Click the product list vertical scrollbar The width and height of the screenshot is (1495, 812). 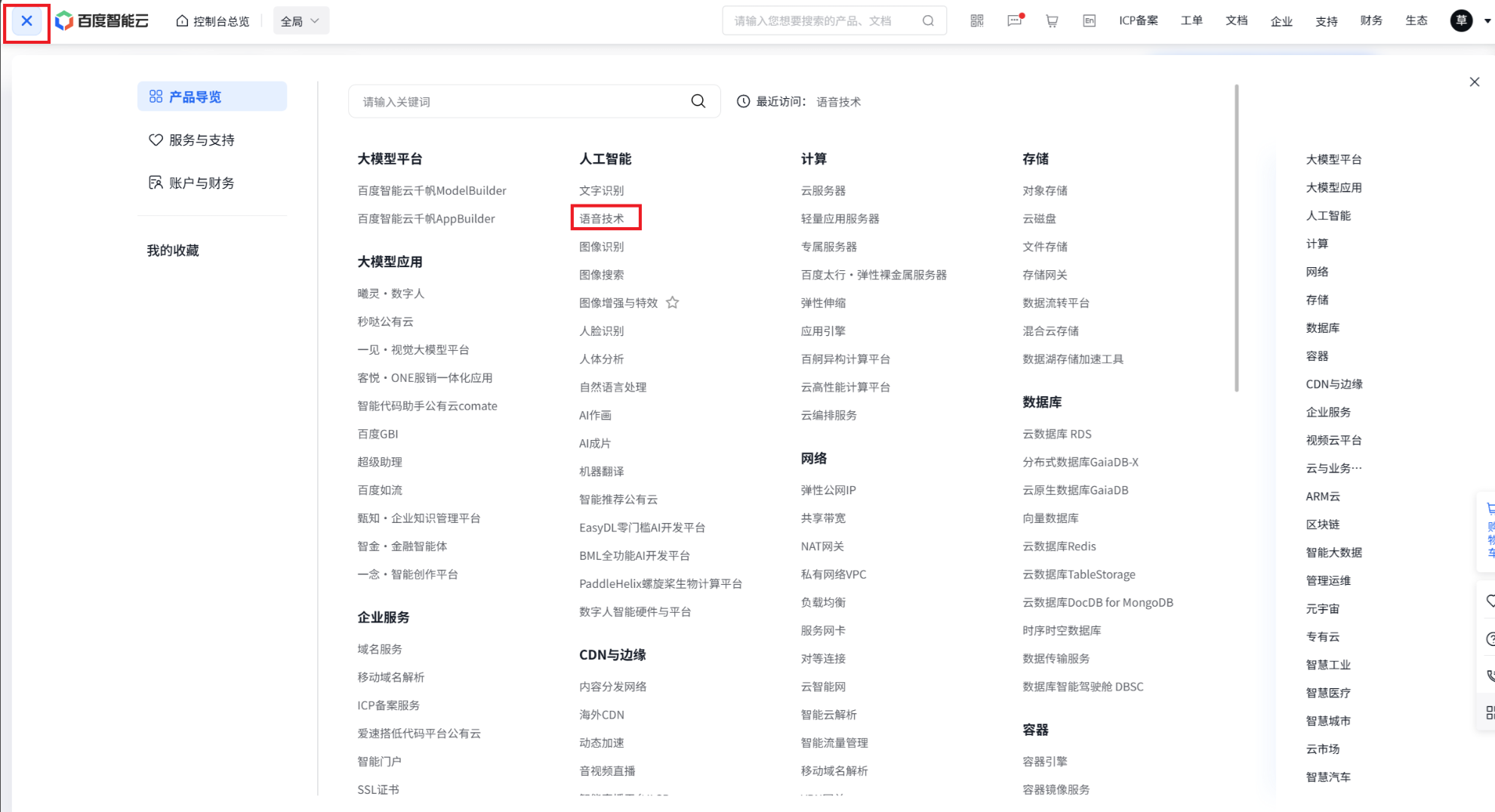1236,238
